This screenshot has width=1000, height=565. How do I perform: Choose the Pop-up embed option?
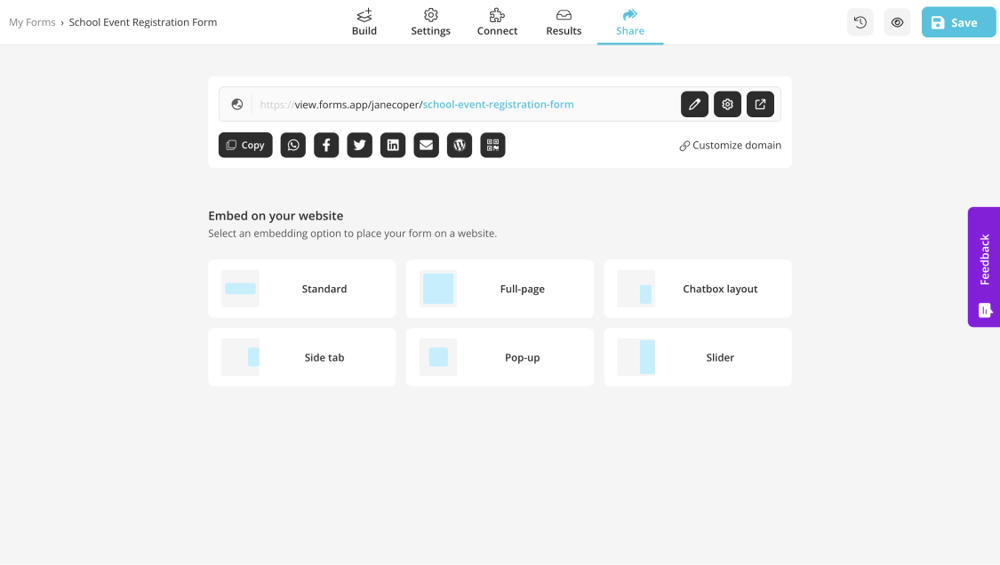pos(500,357)
